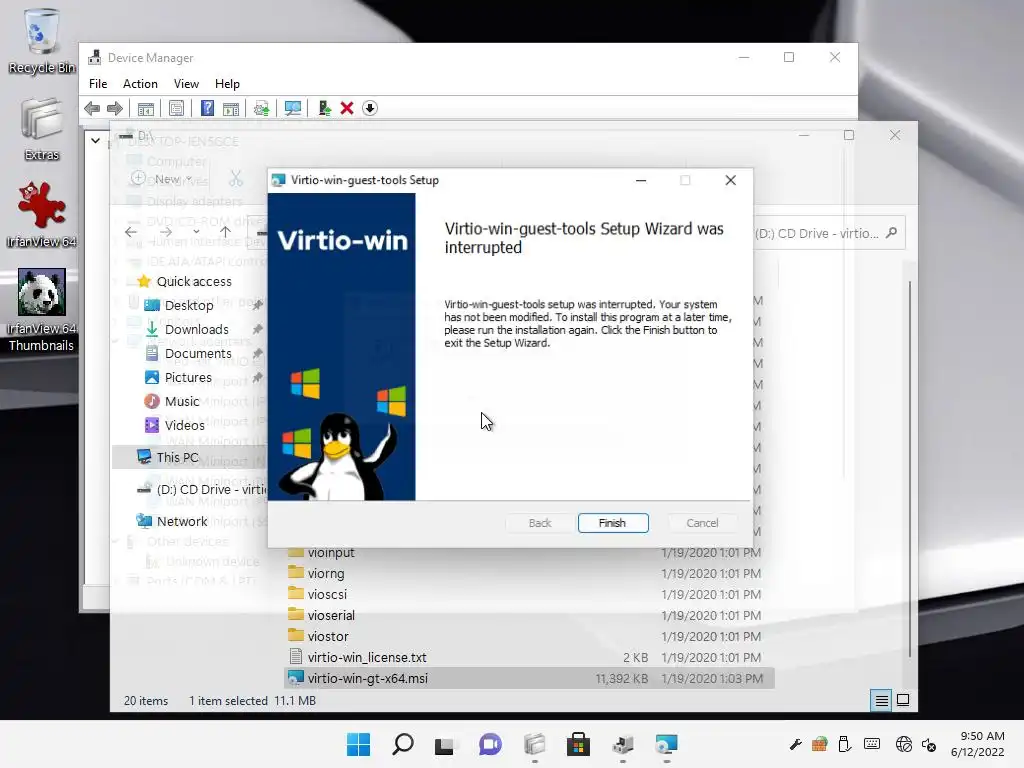1024x768 pixels.
Task: Click the muted volume tray icon
Action: tap(929, 744)
